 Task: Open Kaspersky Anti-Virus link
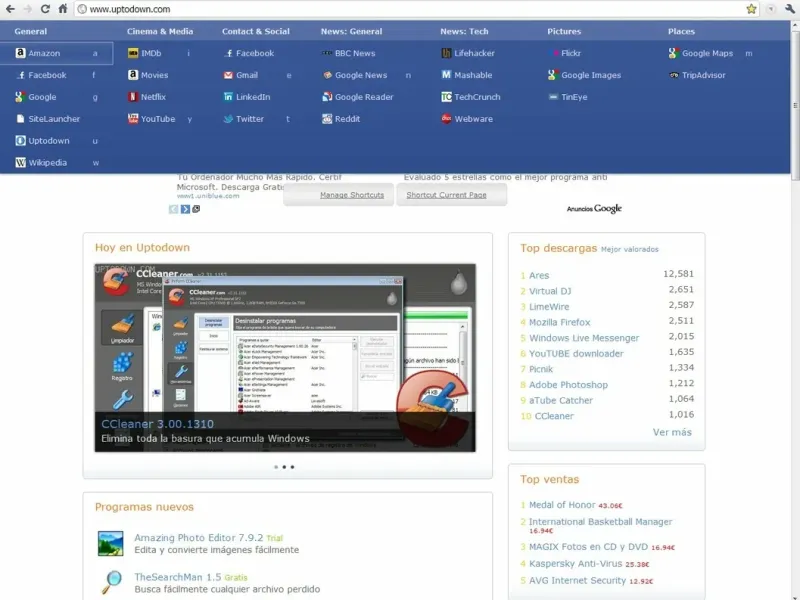[x=576, y=563]
